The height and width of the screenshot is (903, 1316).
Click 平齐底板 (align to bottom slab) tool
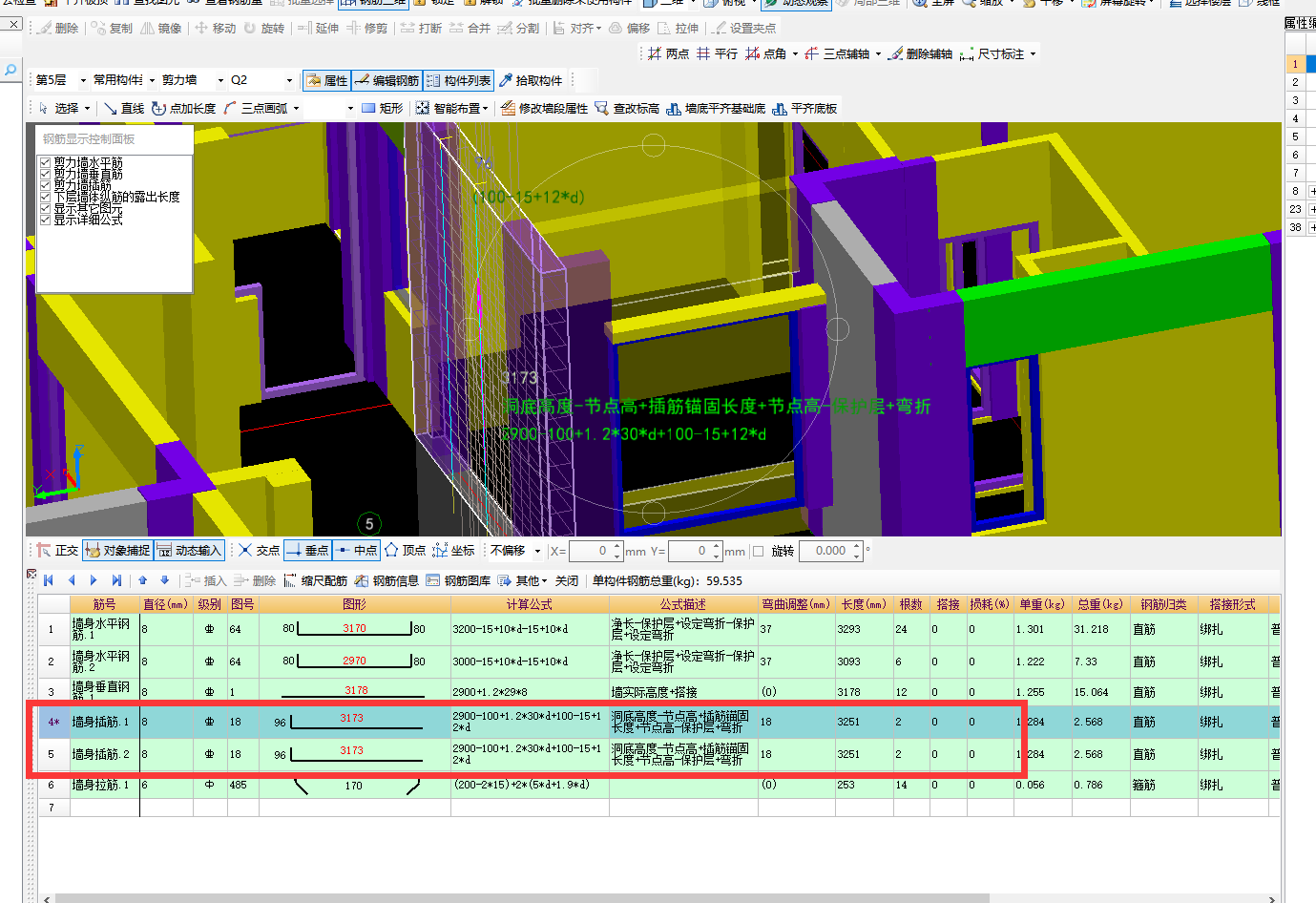point(805,109)
